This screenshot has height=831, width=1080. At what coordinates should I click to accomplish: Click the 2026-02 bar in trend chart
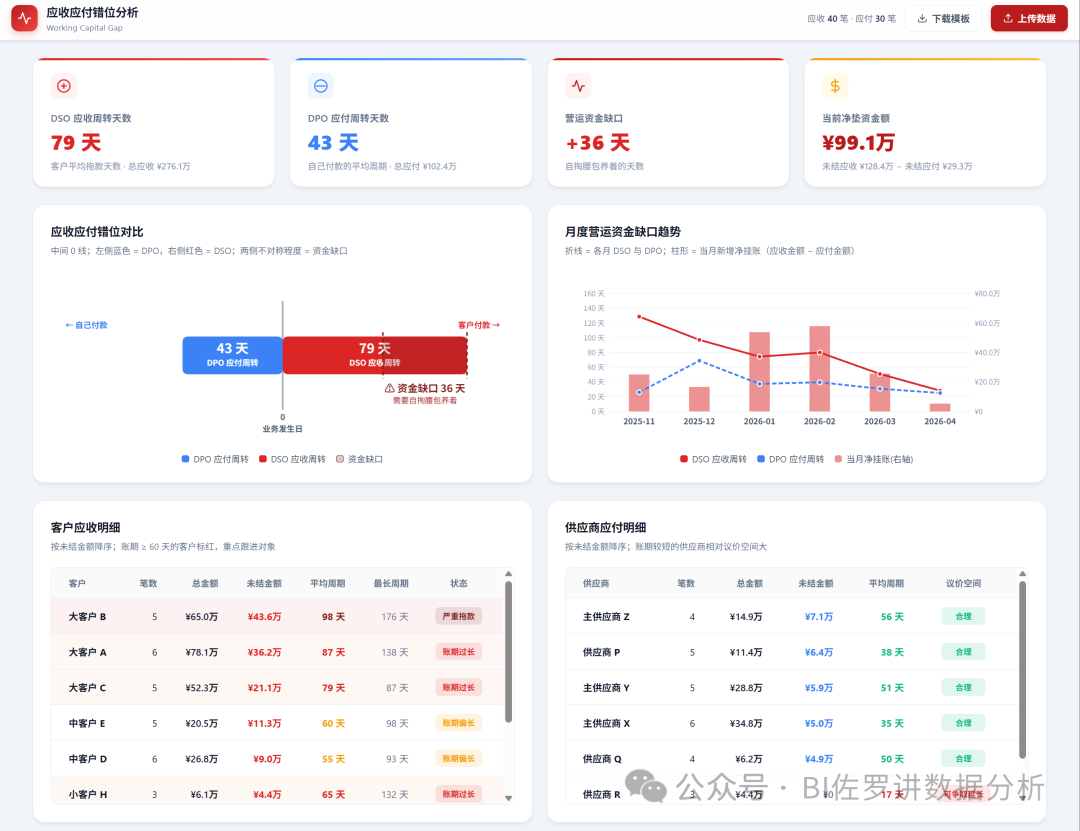pyautogui.click(x=820, y=369)
